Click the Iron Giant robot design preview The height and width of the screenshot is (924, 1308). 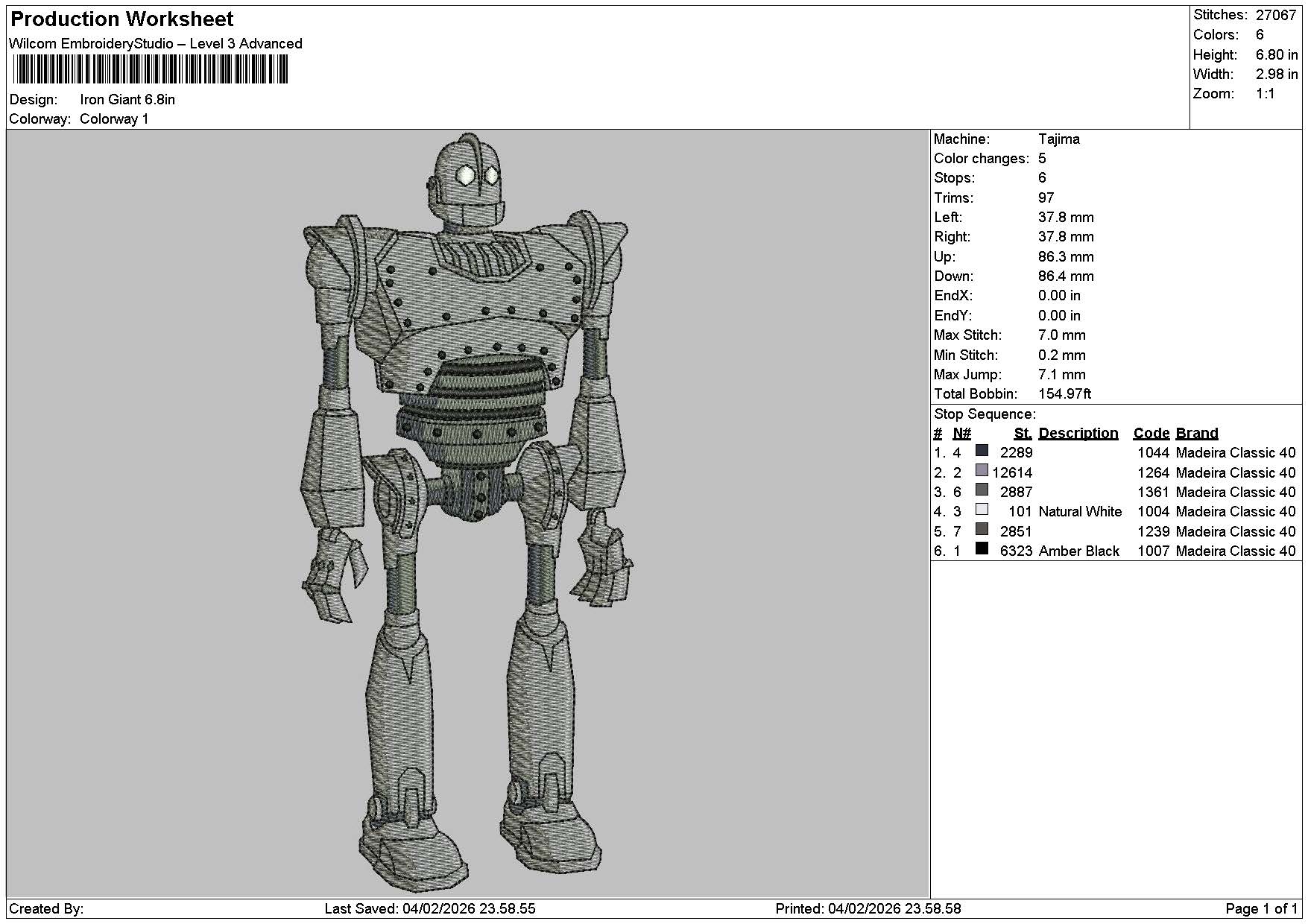467,513
